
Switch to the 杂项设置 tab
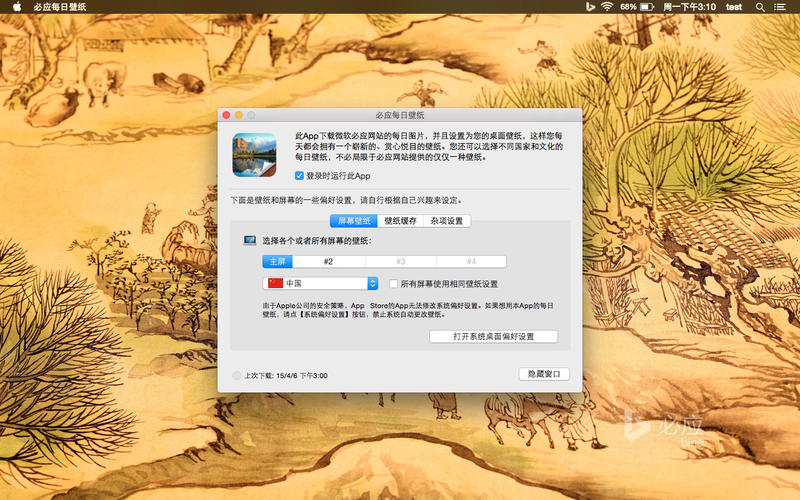click(446, 221)
